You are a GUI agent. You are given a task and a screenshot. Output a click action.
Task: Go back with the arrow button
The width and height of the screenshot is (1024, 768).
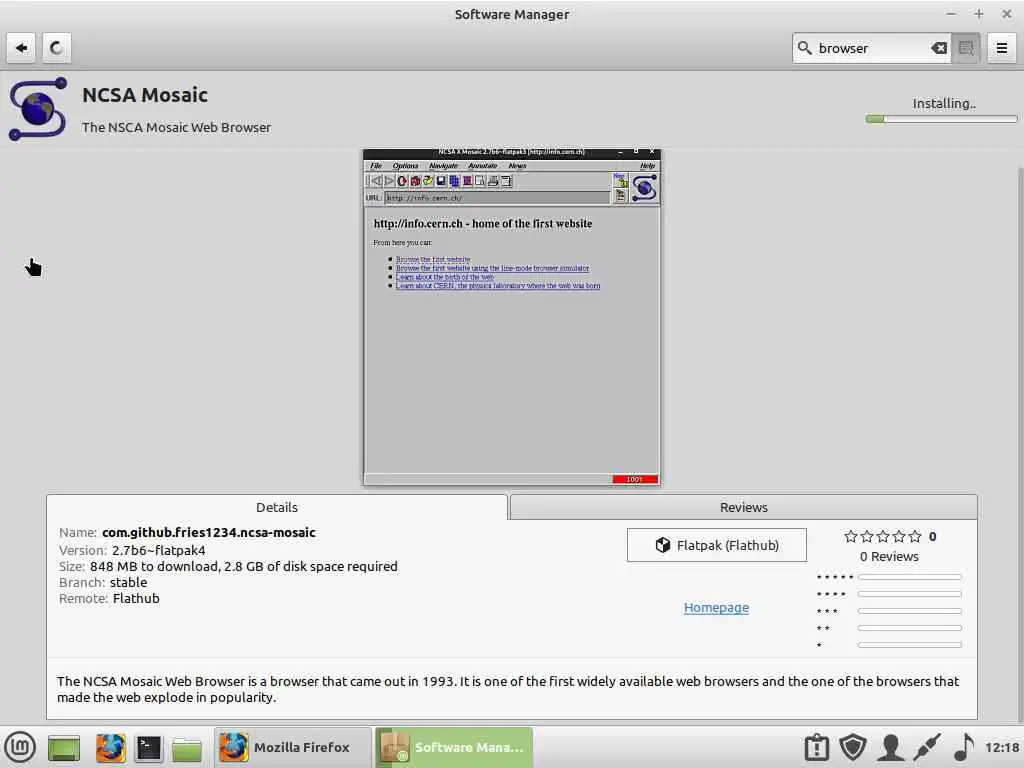[x=21, y=48]
